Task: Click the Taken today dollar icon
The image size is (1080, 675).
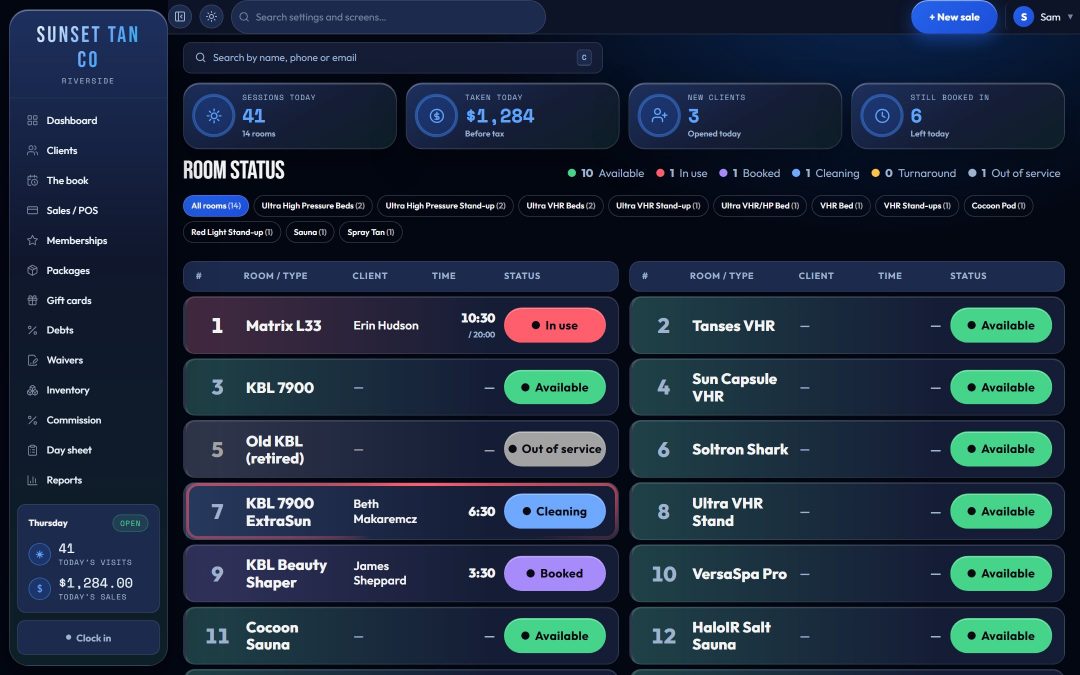Action: point(437,116)
